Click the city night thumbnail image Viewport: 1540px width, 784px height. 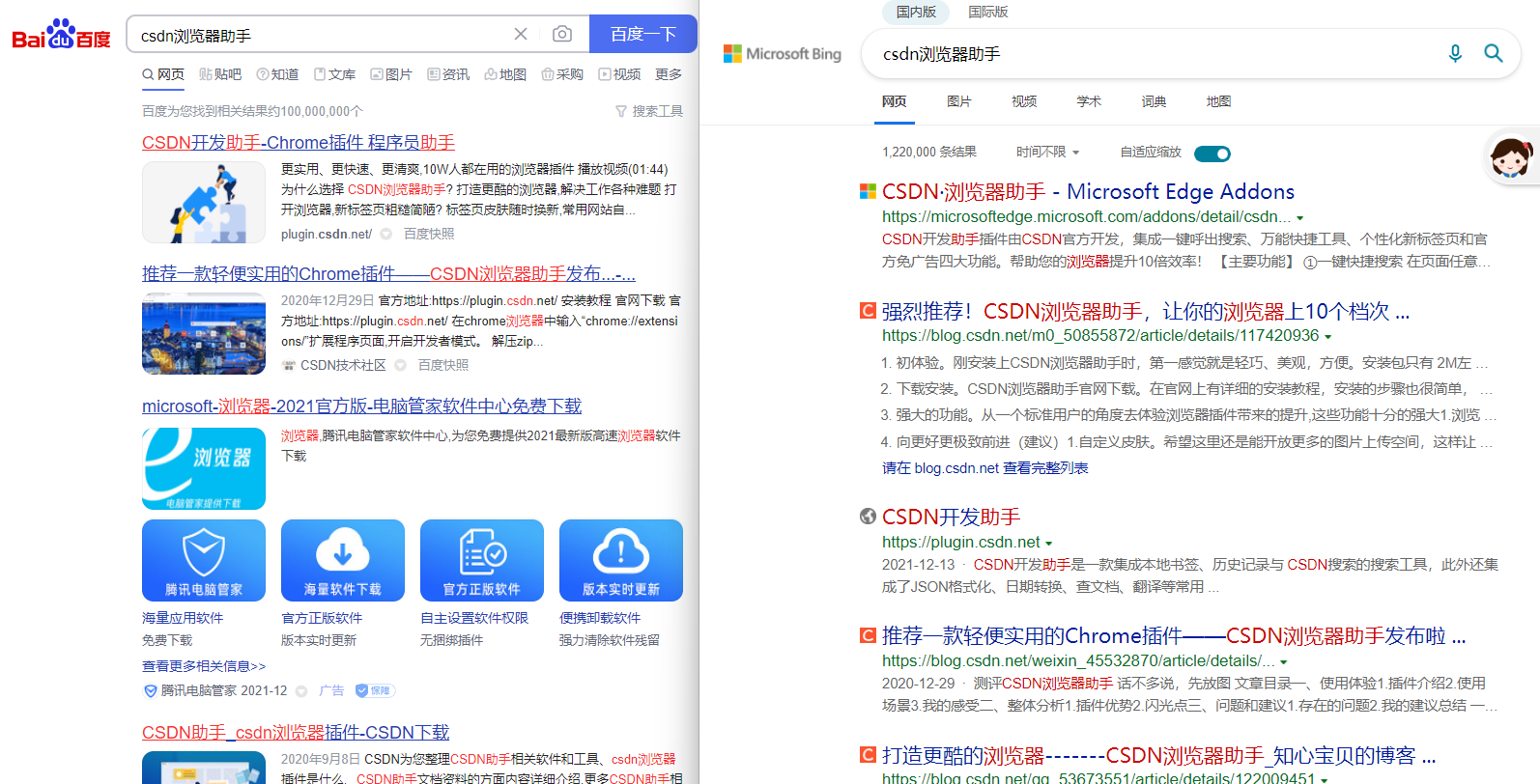(204, 333)
